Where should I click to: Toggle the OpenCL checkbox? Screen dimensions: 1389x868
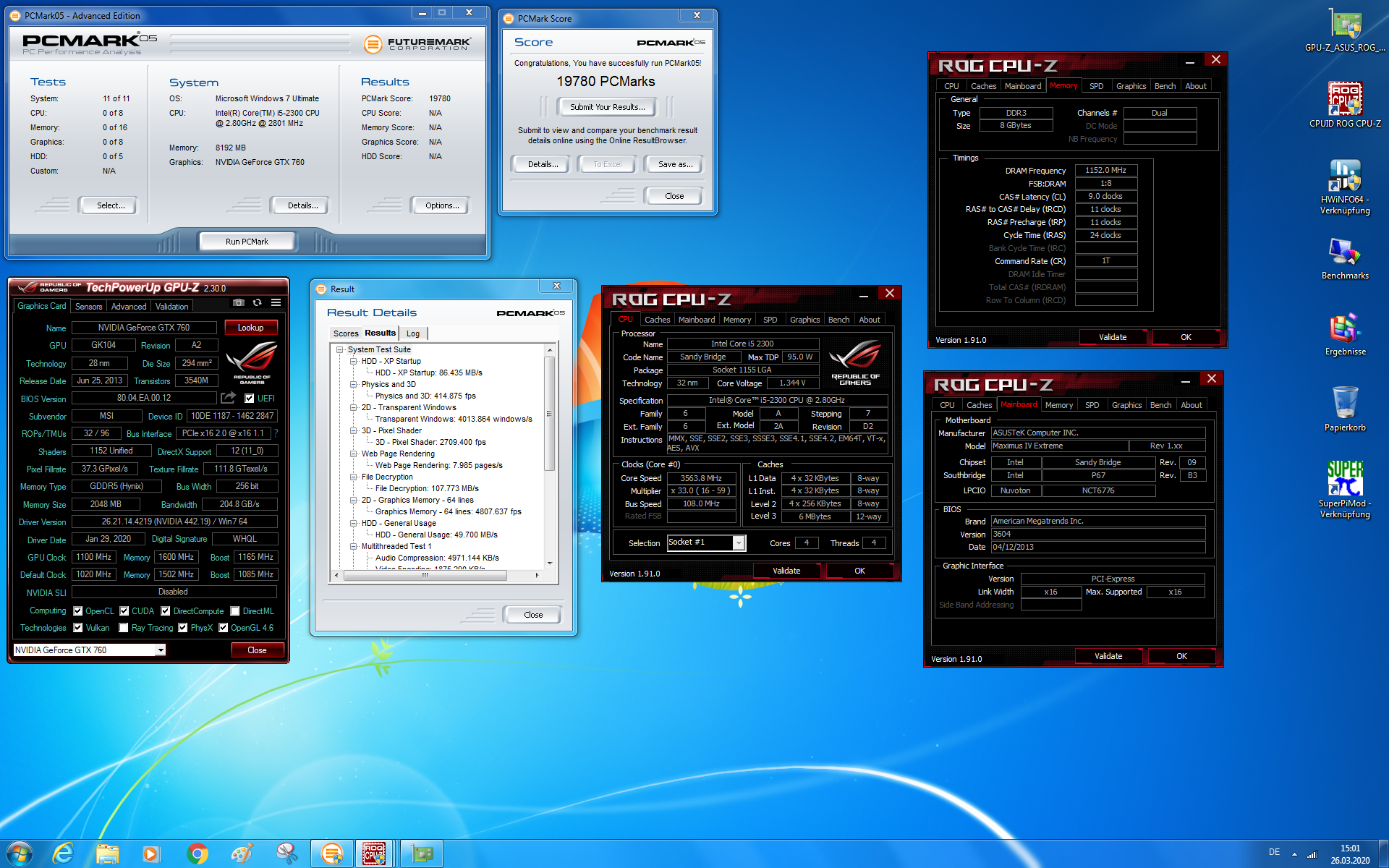point(78,611)
